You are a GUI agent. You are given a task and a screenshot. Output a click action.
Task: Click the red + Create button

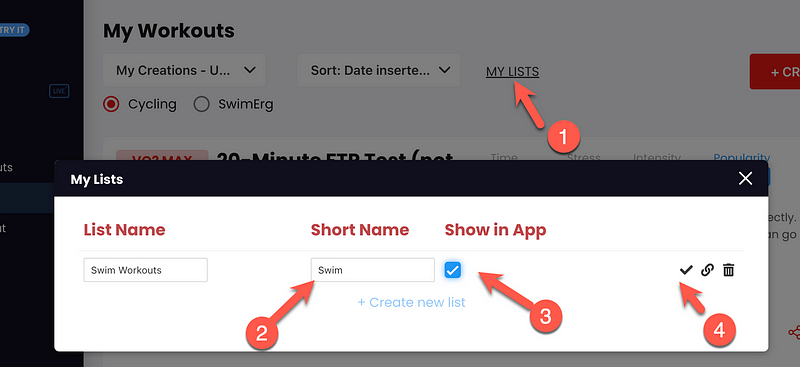point(774,72)
